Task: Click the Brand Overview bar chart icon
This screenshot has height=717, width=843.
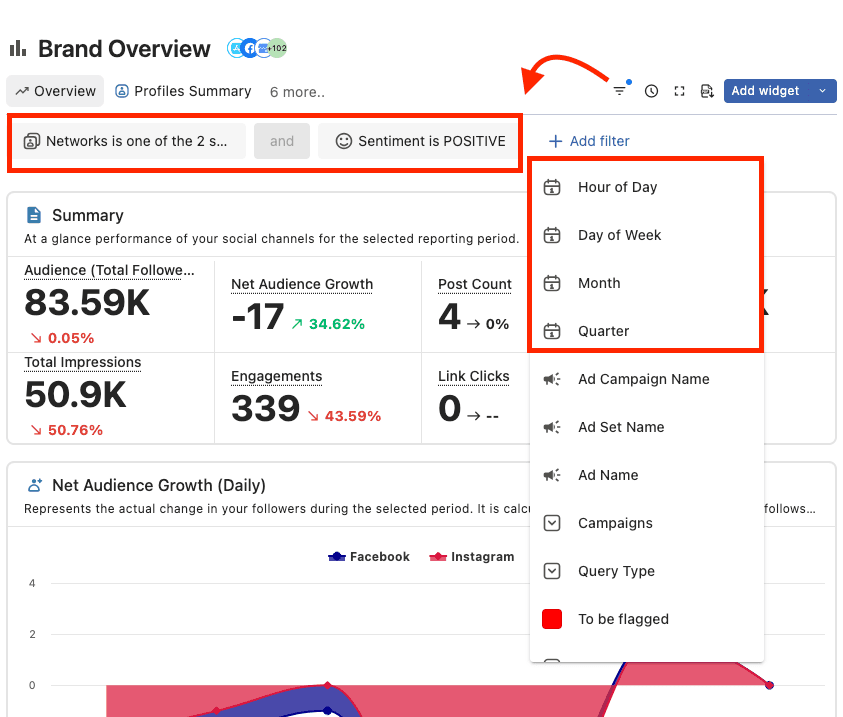Action: (x=18, y=49)
